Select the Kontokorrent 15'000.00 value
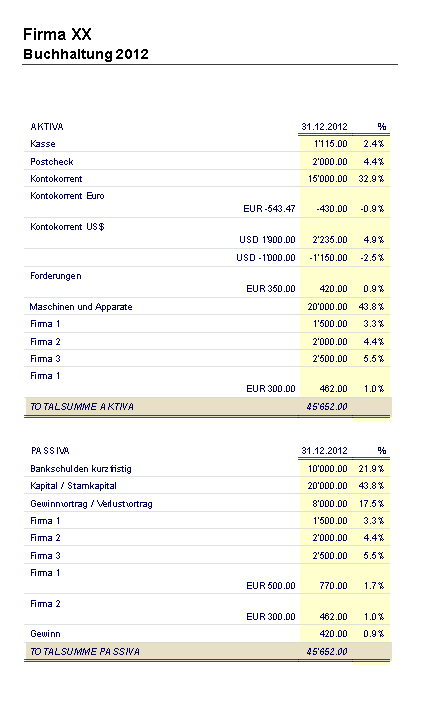The width and height of the screenshot is (423, 702). click(328, 179)
